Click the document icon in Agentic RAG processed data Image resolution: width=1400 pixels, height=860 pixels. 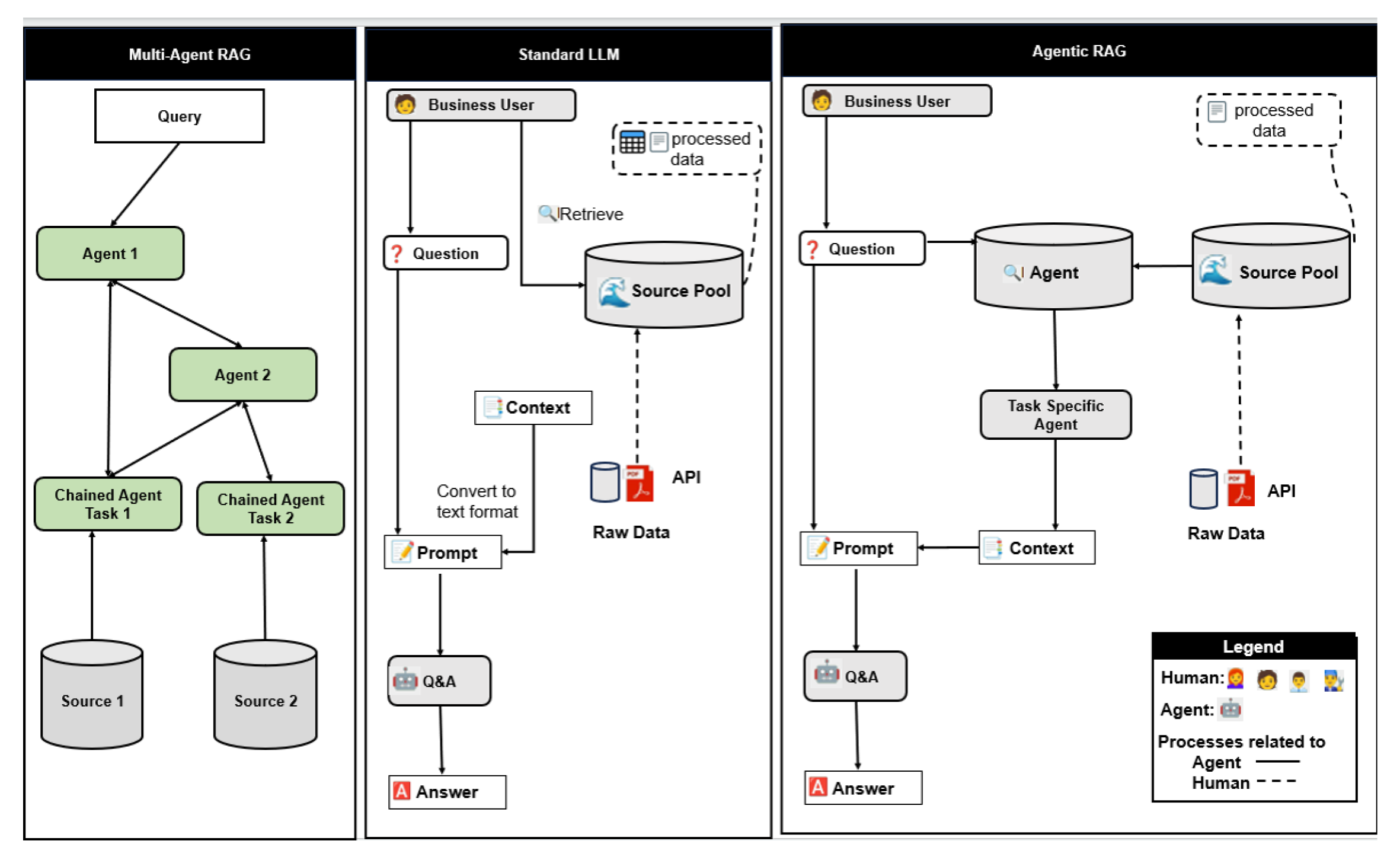pos(1216,112)
